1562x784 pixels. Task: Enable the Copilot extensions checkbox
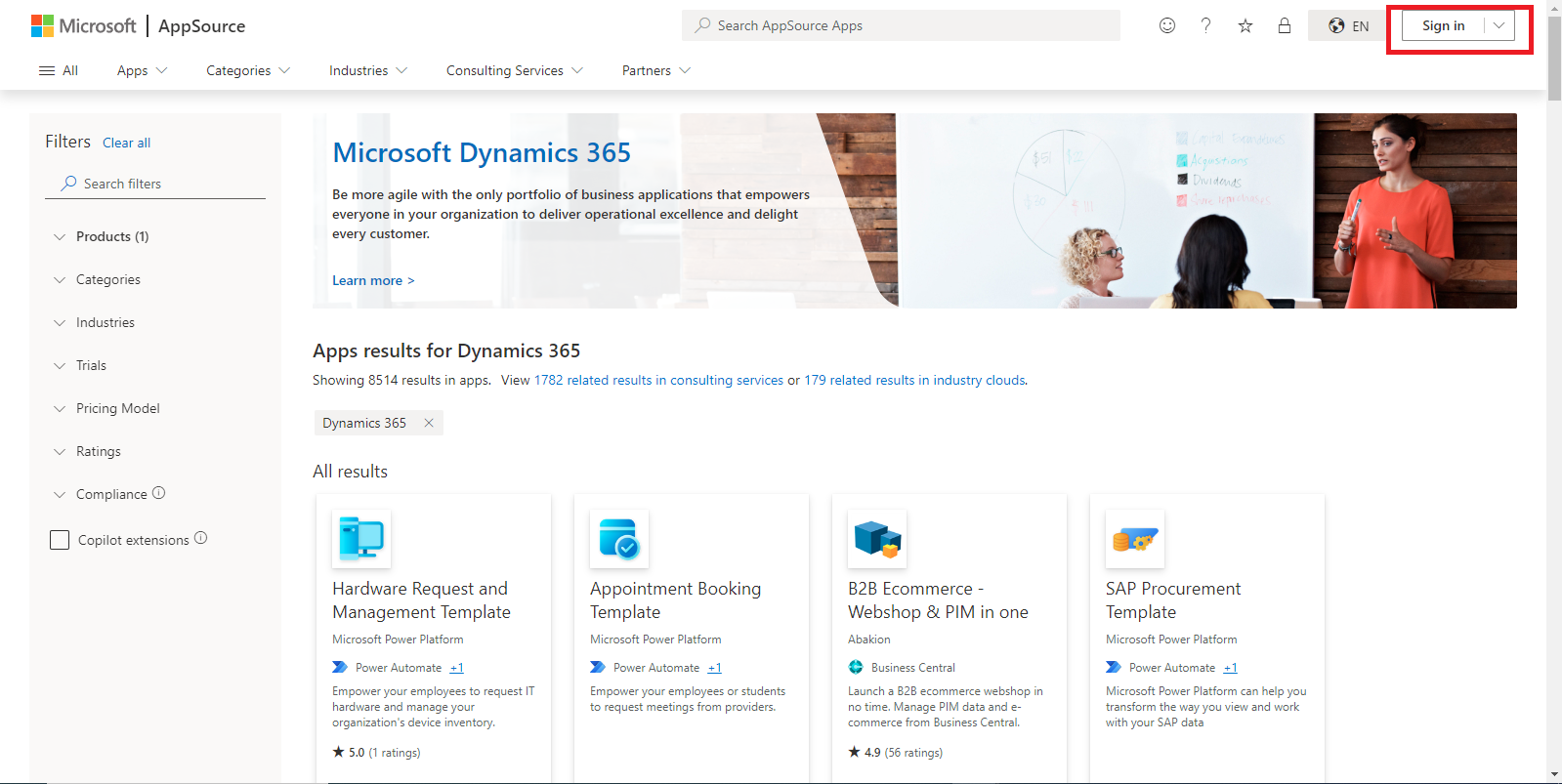pos(60,540)
